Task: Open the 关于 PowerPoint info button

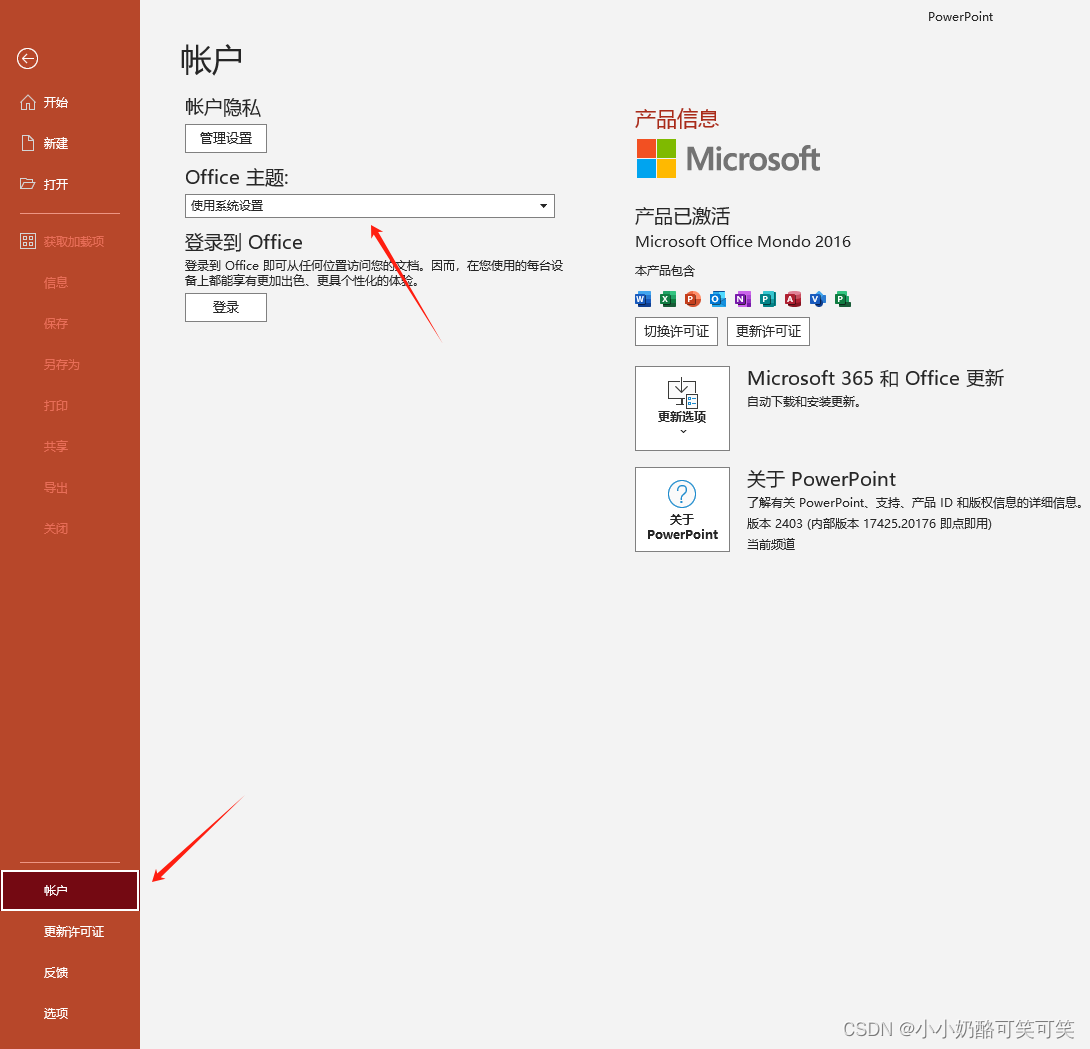Action: point(682,509)
